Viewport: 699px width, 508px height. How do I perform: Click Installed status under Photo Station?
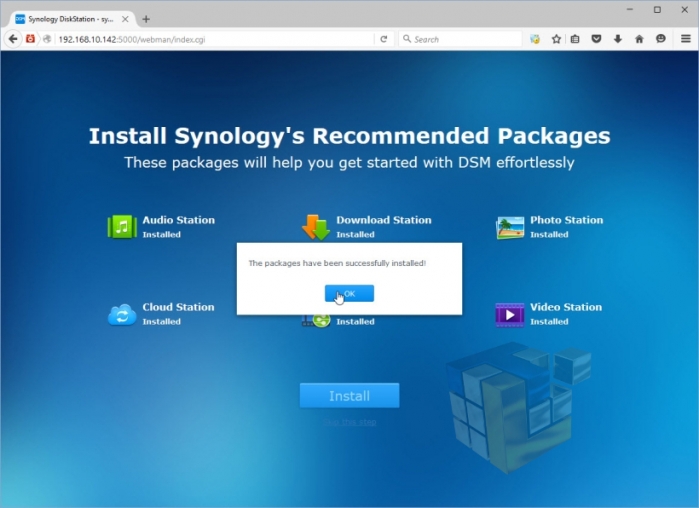(x=549, y=234)
